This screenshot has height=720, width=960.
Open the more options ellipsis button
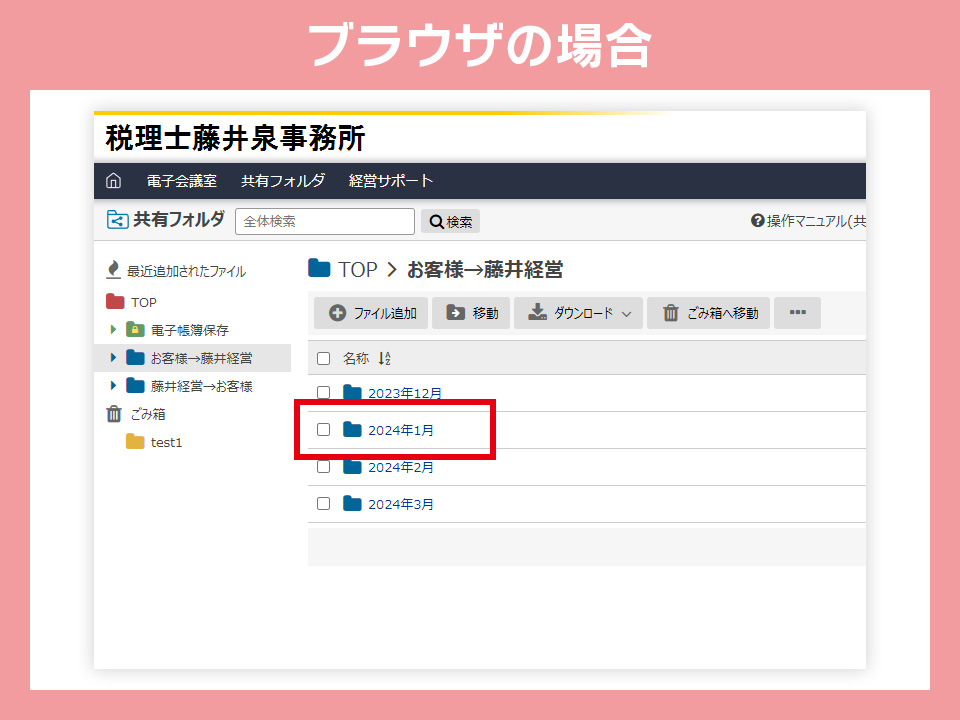coord(797,313)
